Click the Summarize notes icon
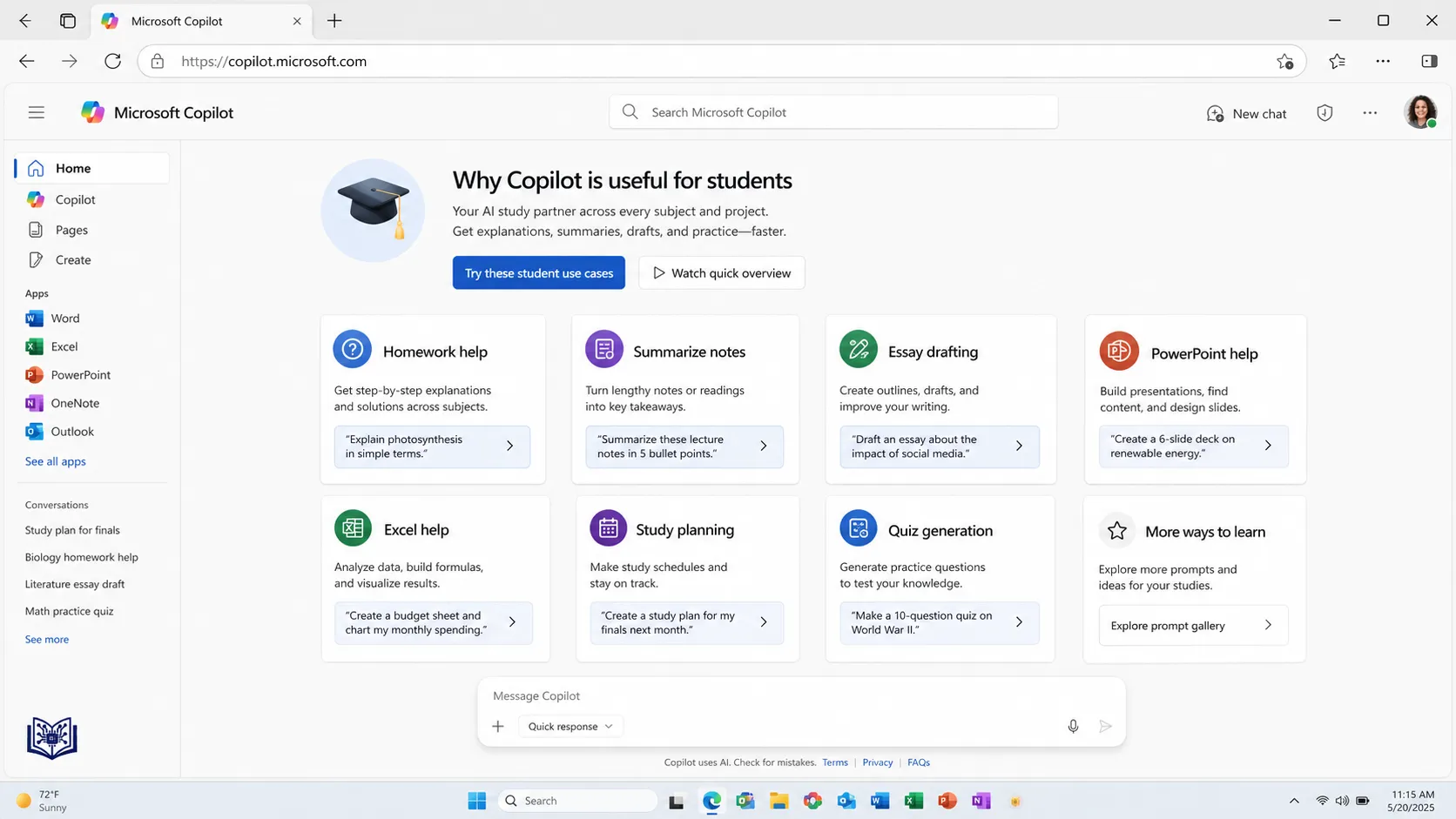1456x819 pixels. [604, 350]
